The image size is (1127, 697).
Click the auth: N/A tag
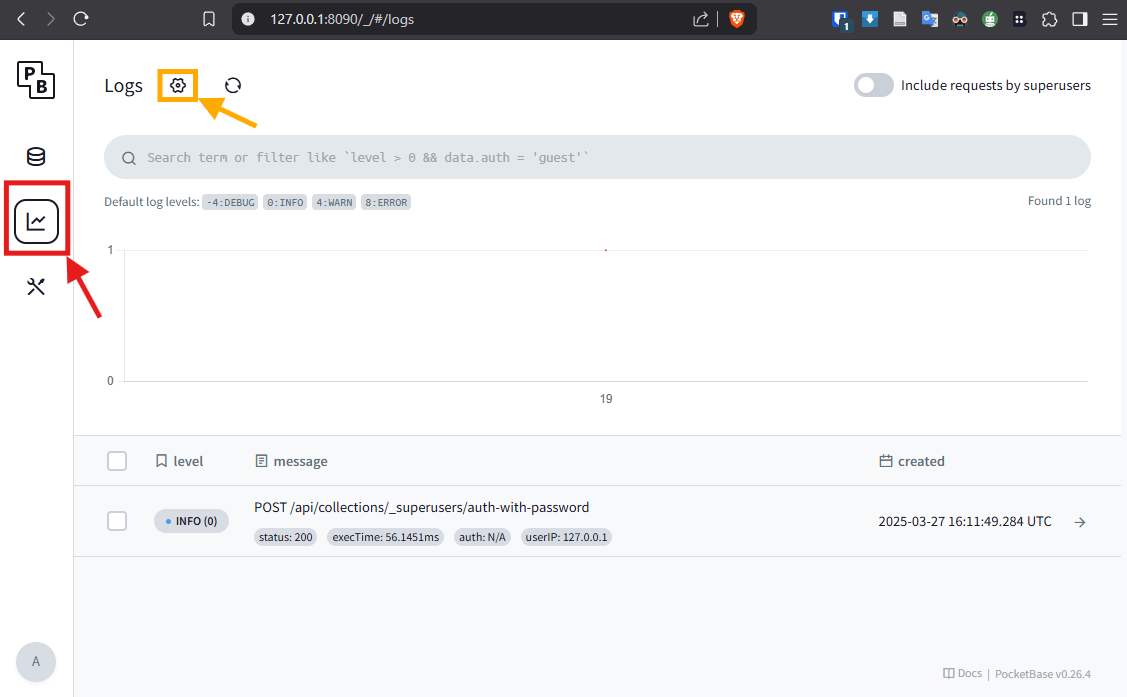coord(482,537)
